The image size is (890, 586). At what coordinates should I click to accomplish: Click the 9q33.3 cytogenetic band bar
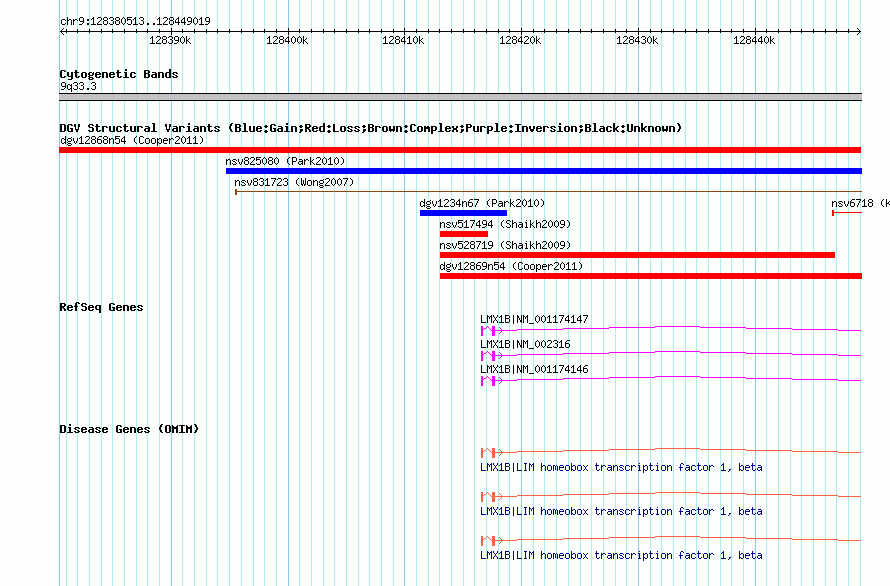[x=460, y=97]
